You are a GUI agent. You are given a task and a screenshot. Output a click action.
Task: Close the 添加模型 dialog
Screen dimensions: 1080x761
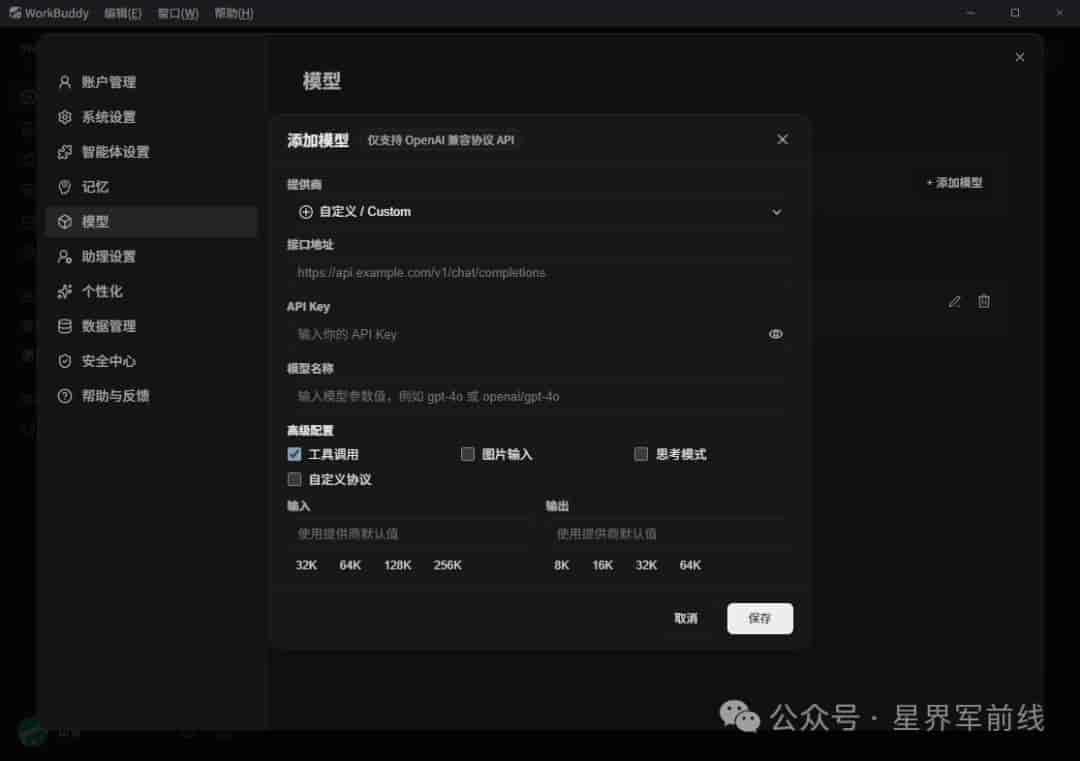(782, 139)
